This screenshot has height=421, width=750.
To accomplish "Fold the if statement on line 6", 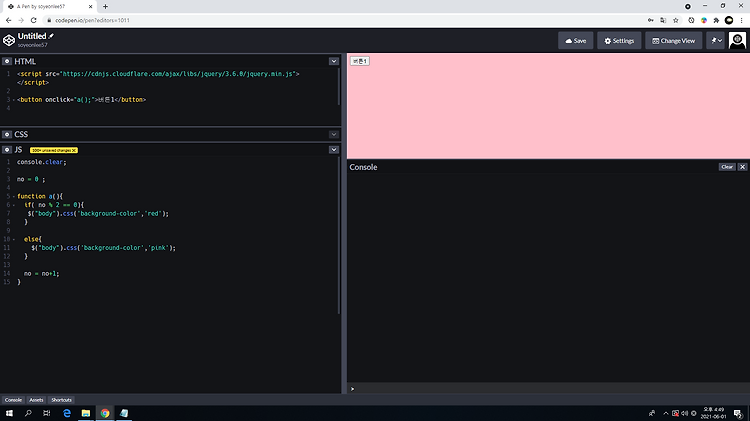I will pos(13,205).
